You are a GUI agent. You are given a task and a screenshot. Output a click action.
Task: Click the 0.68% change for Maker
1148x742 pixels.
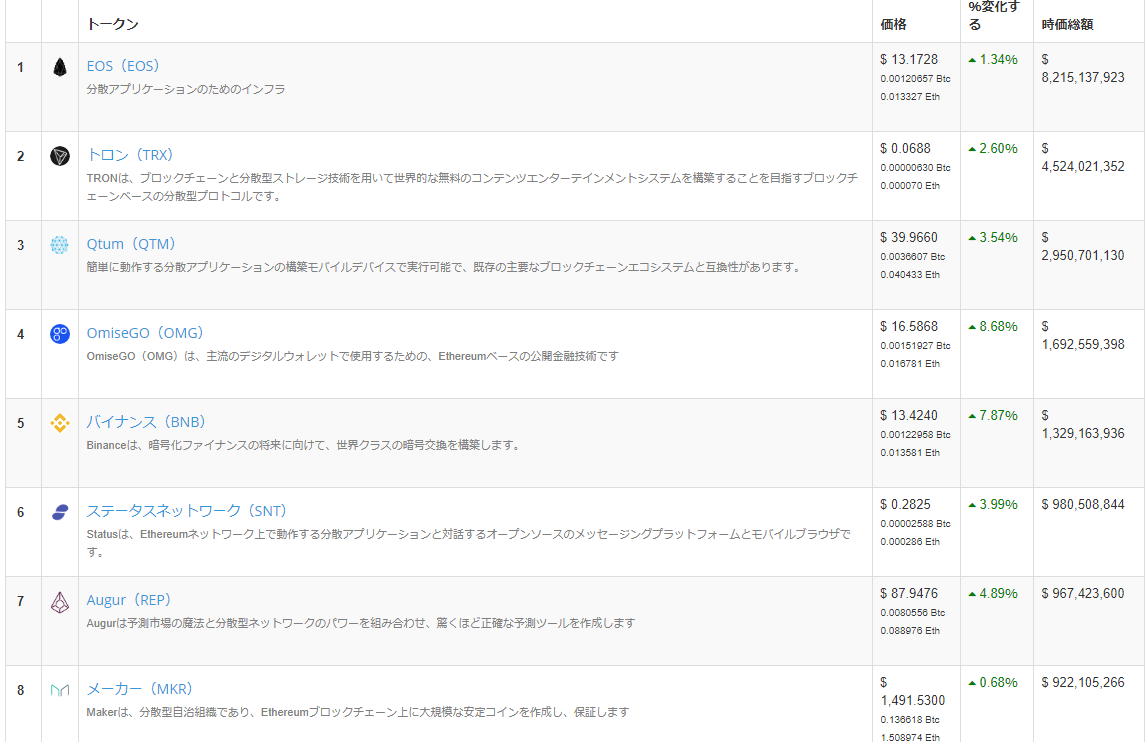pyautogui.click(x=993, y=683)
